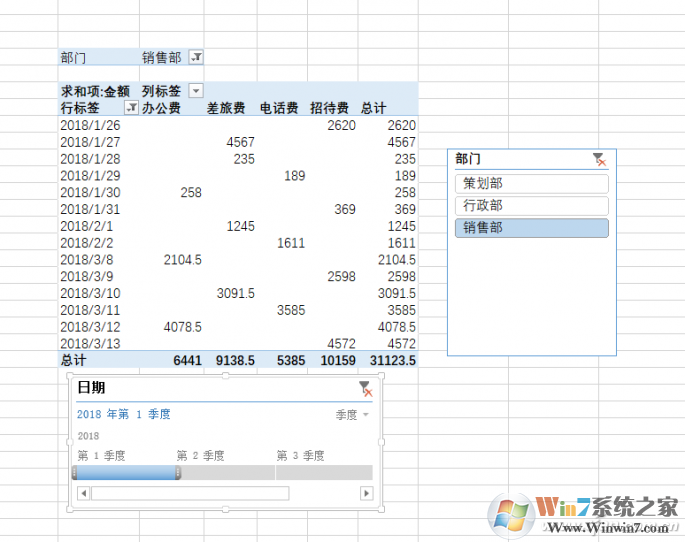This screenshot has height=542, width=685.
Task: Open the 列标签 column labels dropdown
Action: [x=196, y=91]
